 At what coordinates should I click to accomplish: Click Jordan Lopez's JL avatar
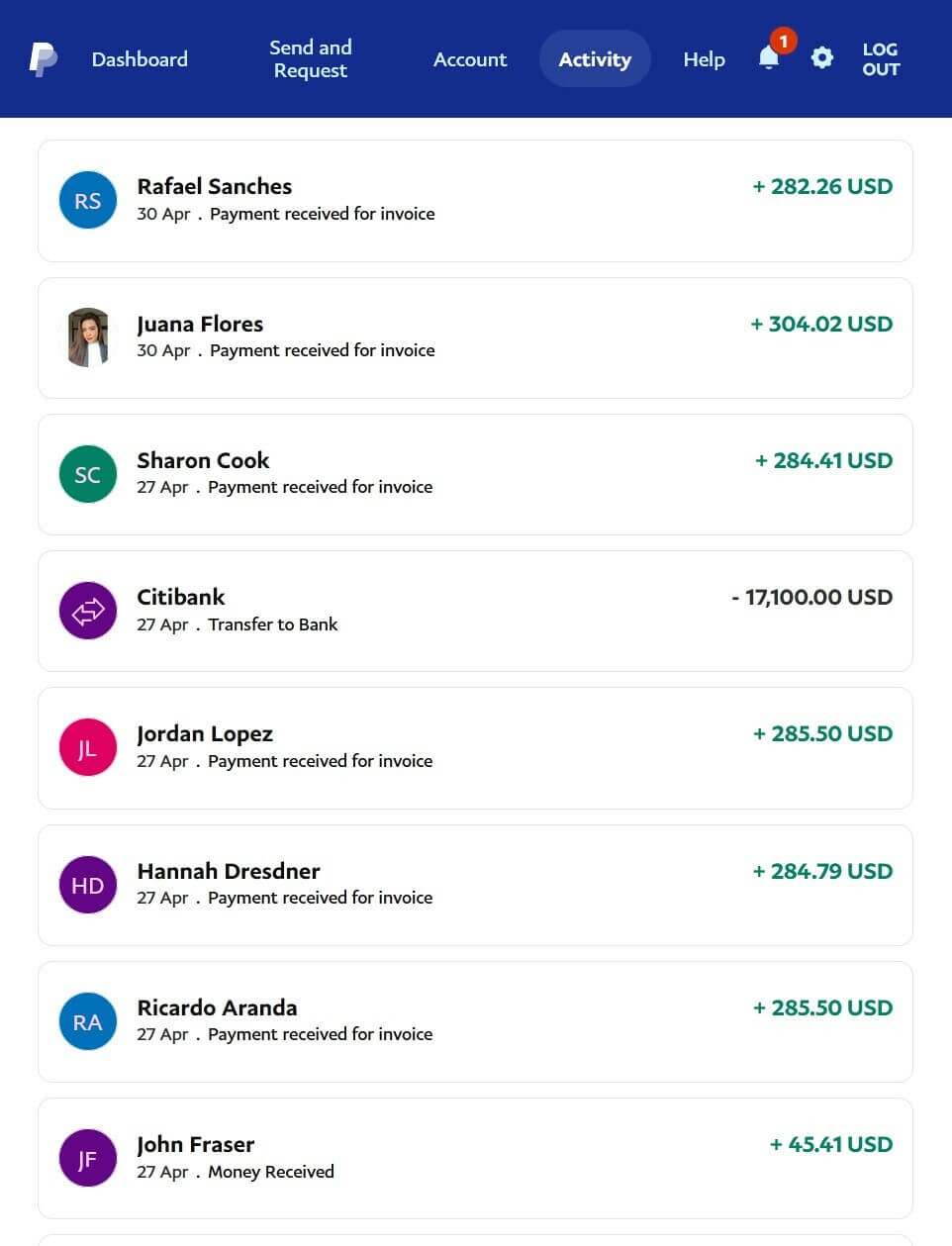(x=88, y=747)
